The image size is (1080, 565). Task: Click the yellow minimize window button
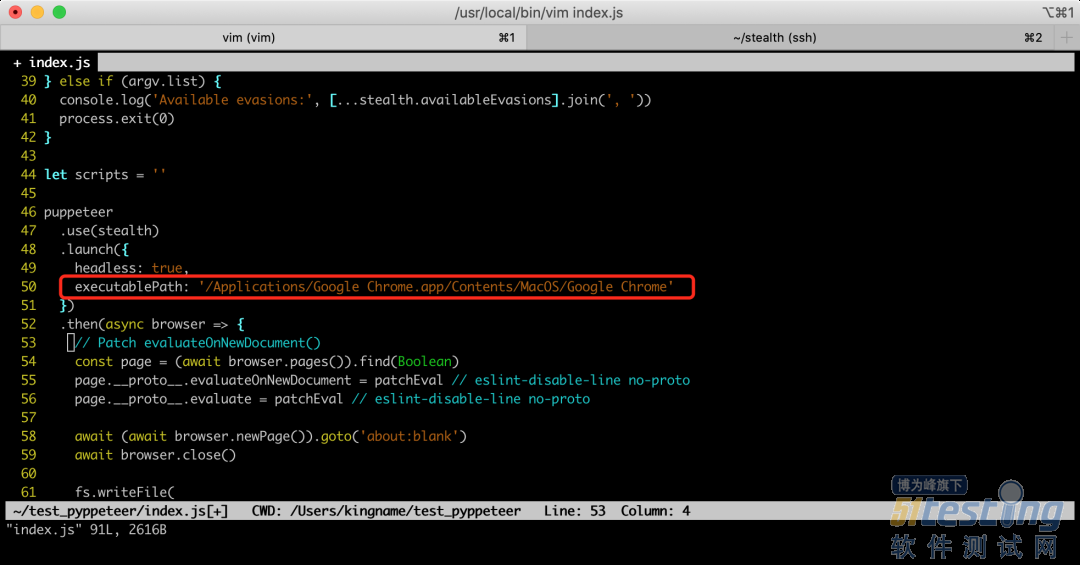37,12
